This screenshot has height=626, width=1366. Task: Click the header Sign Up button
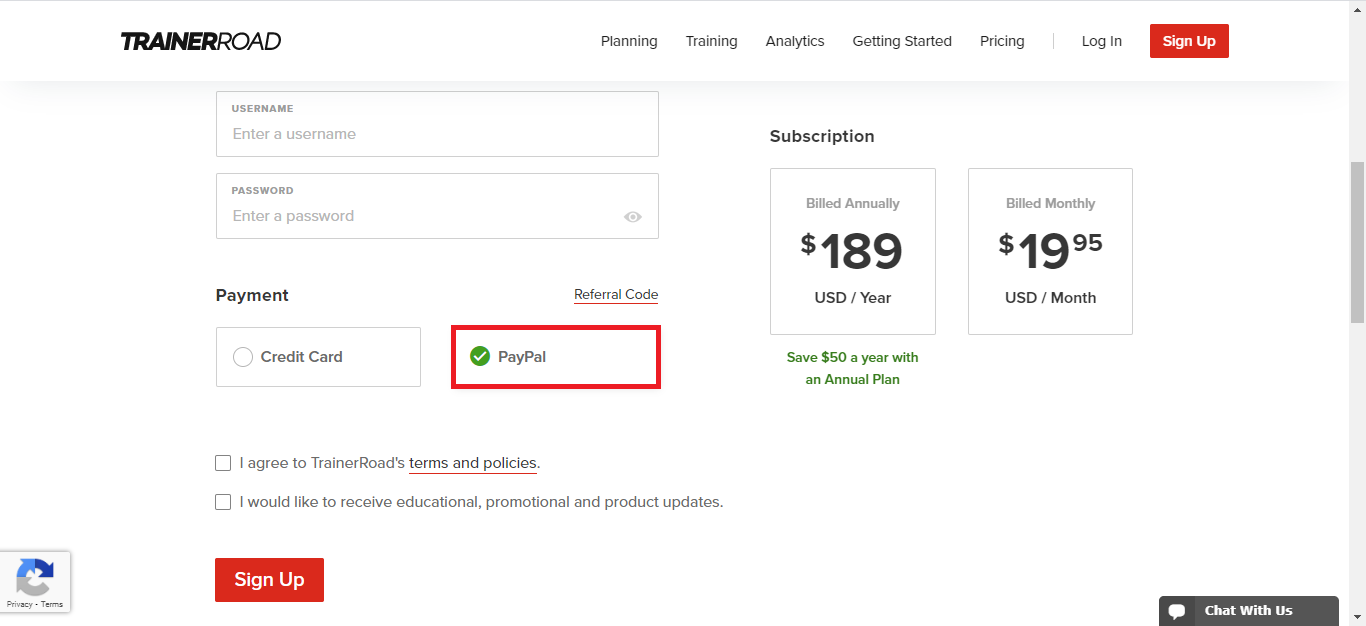(1189, 41)
